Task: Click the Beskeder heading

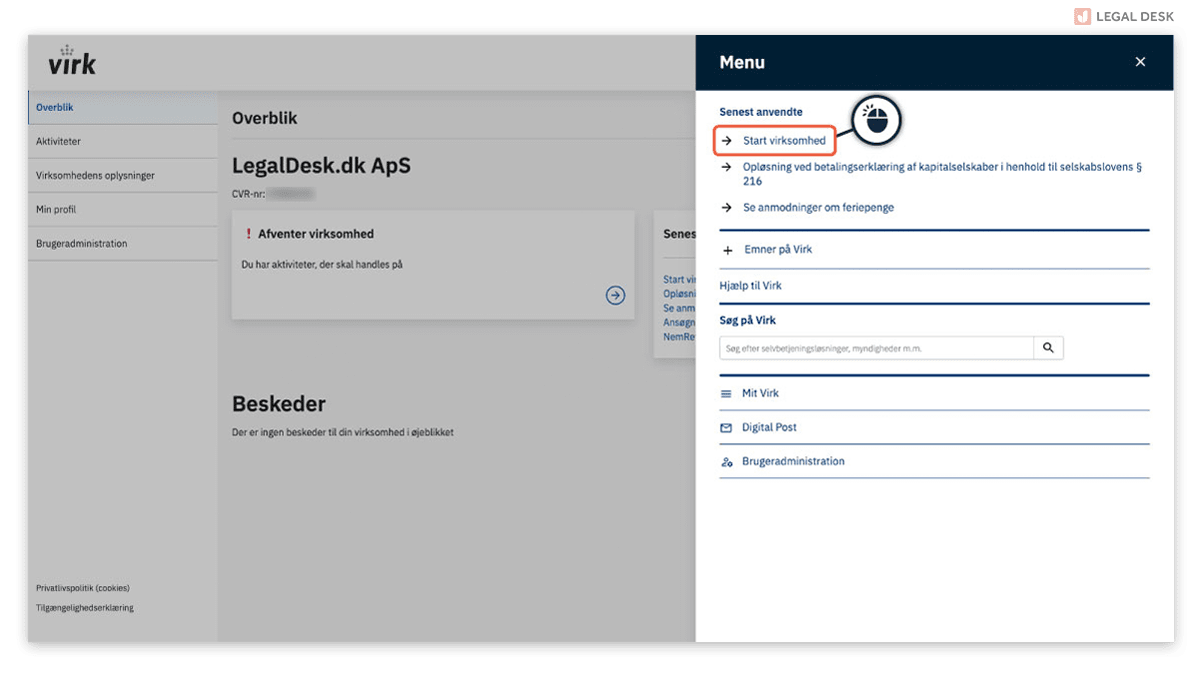Action: pyautogui.click(x=279, y=404)
